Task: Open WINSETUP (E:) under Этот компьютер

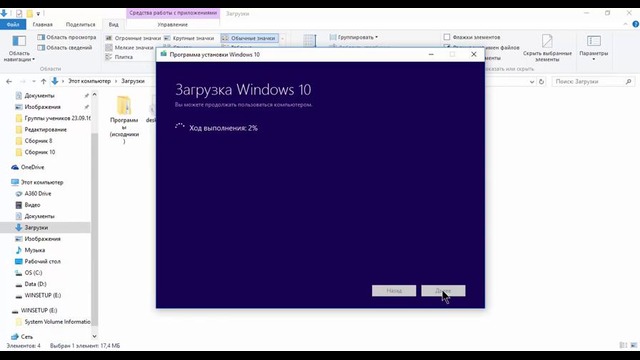Action: [42, 296]
